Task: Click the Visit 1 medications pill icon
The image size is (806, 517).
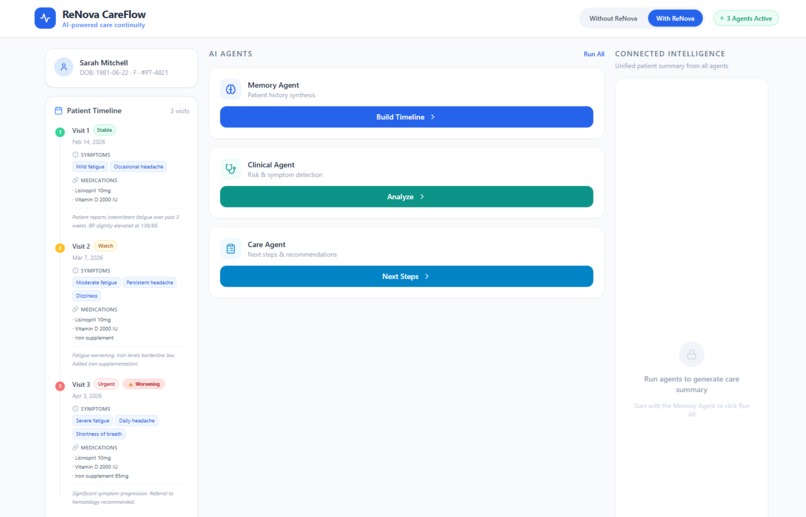Action: (76, 180)
